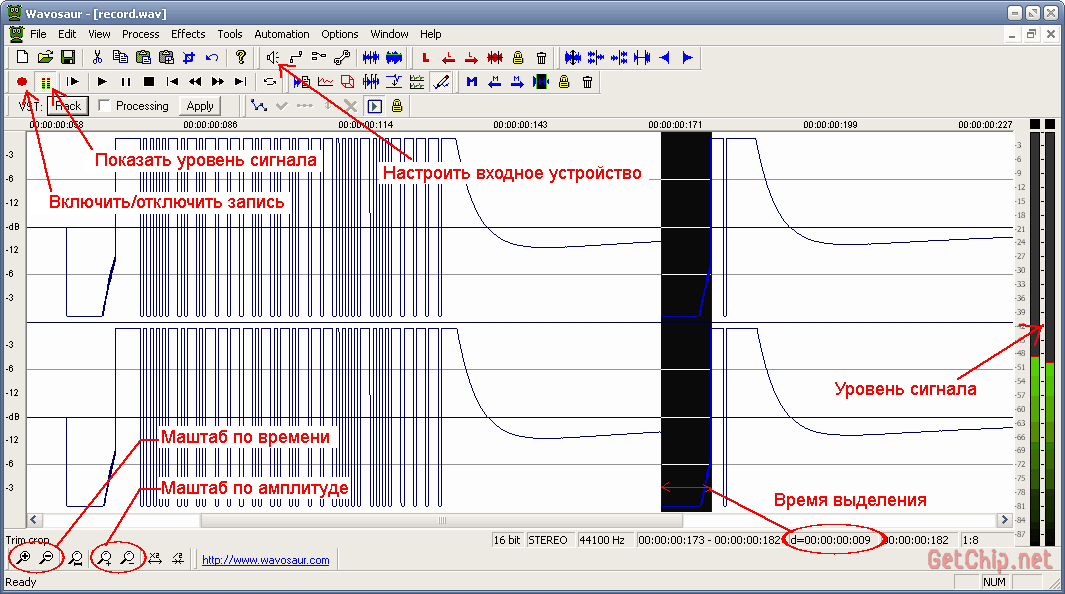Open the Edit menu
Viewport: 1065px width, 594px height.
click(67, 34)
